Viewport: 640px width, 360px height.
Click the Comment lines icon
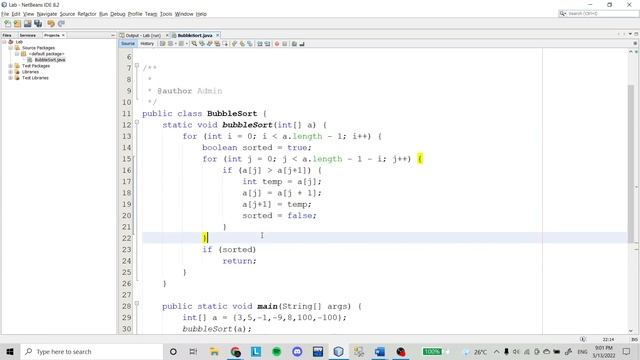(294, 44)
